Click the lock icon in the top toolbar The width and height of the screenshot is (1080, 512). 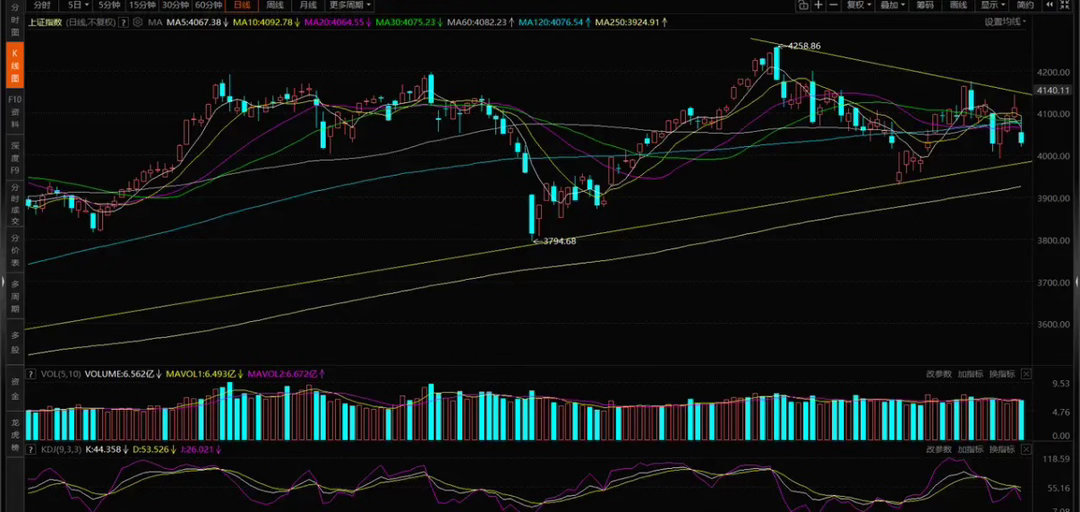click(x=803, y=5)
